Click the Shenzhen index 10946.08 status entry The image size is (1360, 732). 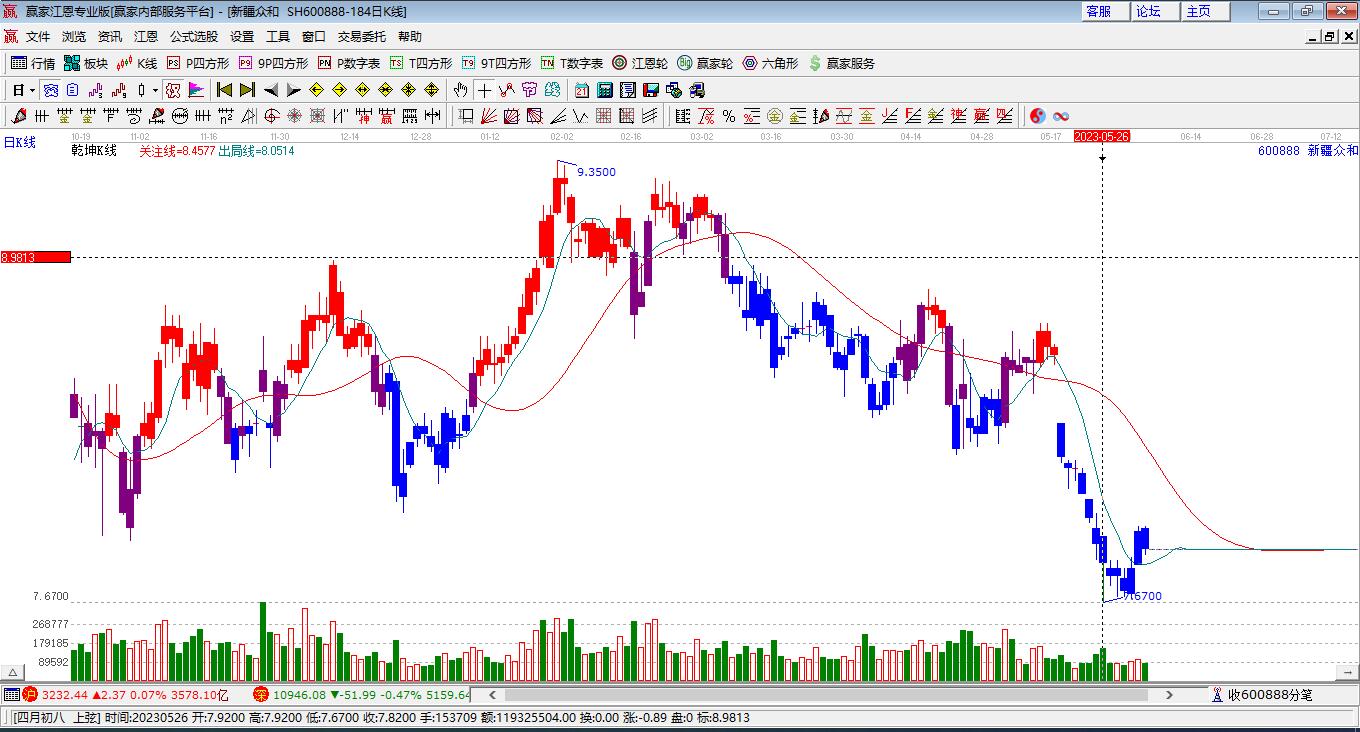pyautogui.click(x=361, y=694)
